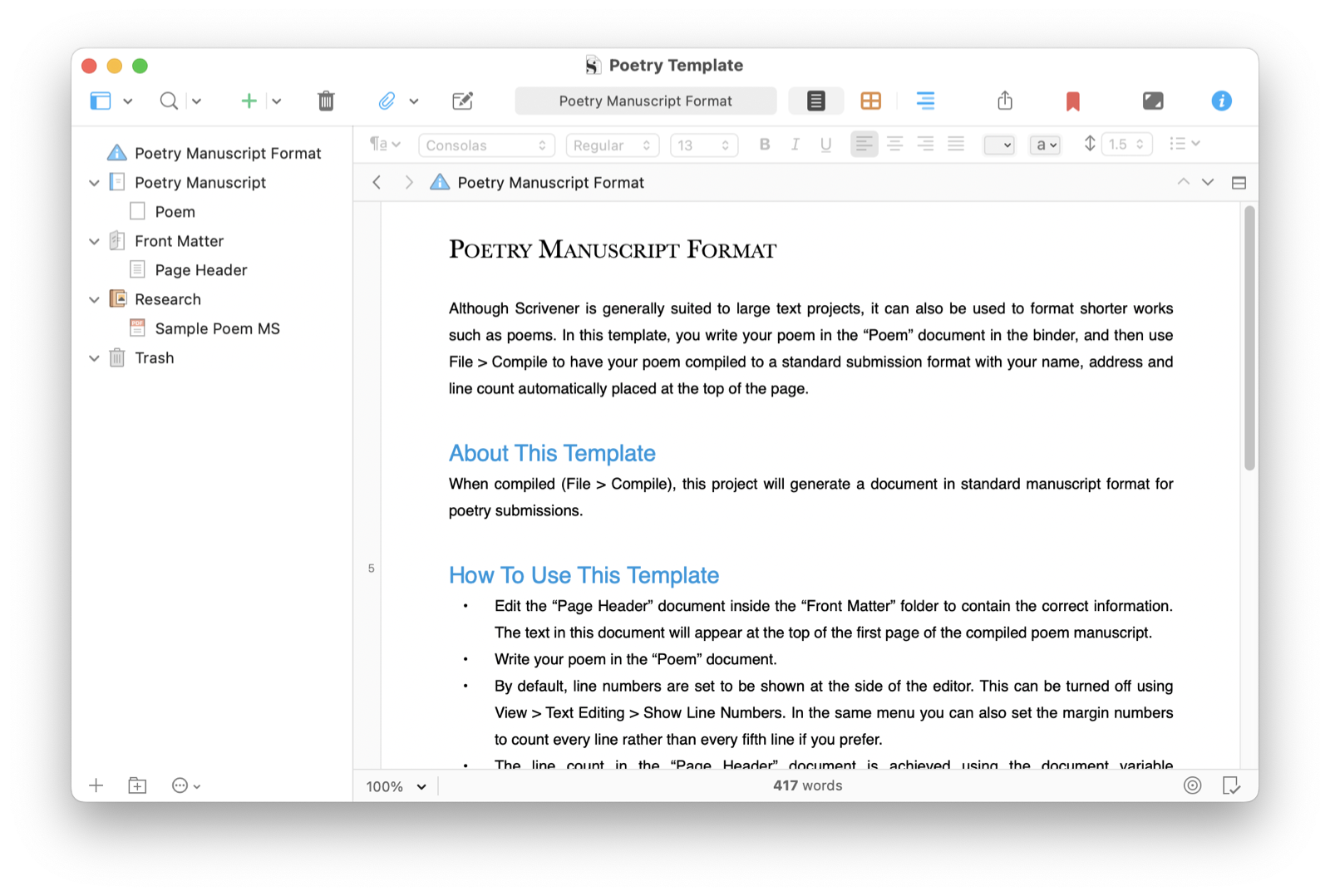Click the trash can icon in toolbar

point(326,101)
